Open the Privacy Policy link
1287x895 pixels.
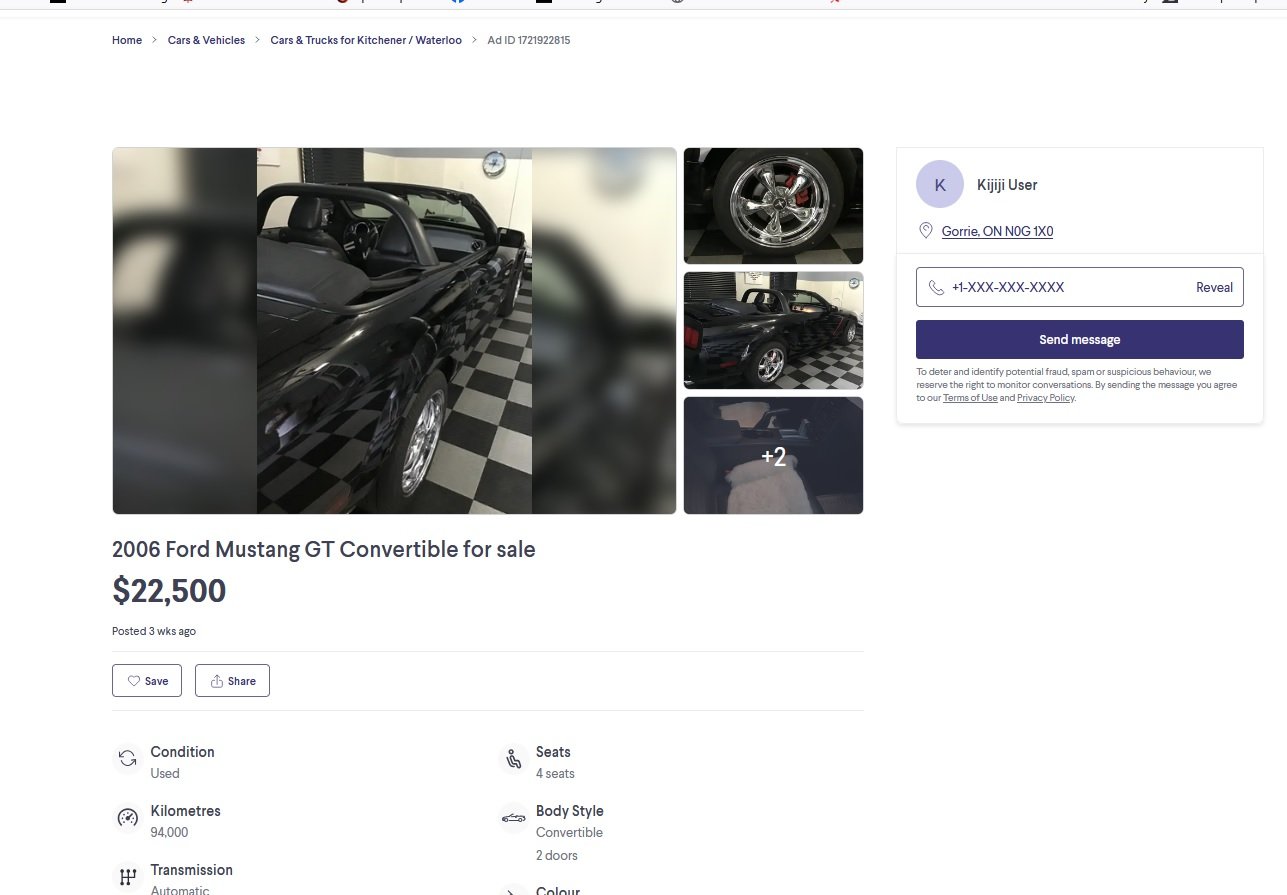(1045, 398)
